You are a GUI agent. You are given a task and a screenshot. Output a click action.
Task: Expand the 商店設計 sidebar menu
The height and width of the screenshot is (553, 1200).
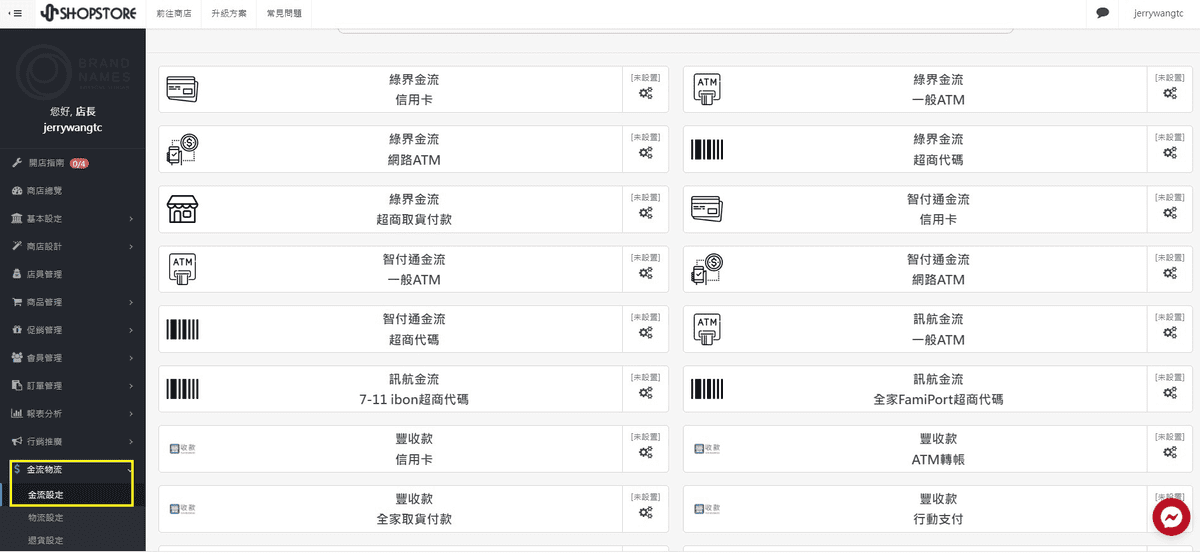(72, 246)
